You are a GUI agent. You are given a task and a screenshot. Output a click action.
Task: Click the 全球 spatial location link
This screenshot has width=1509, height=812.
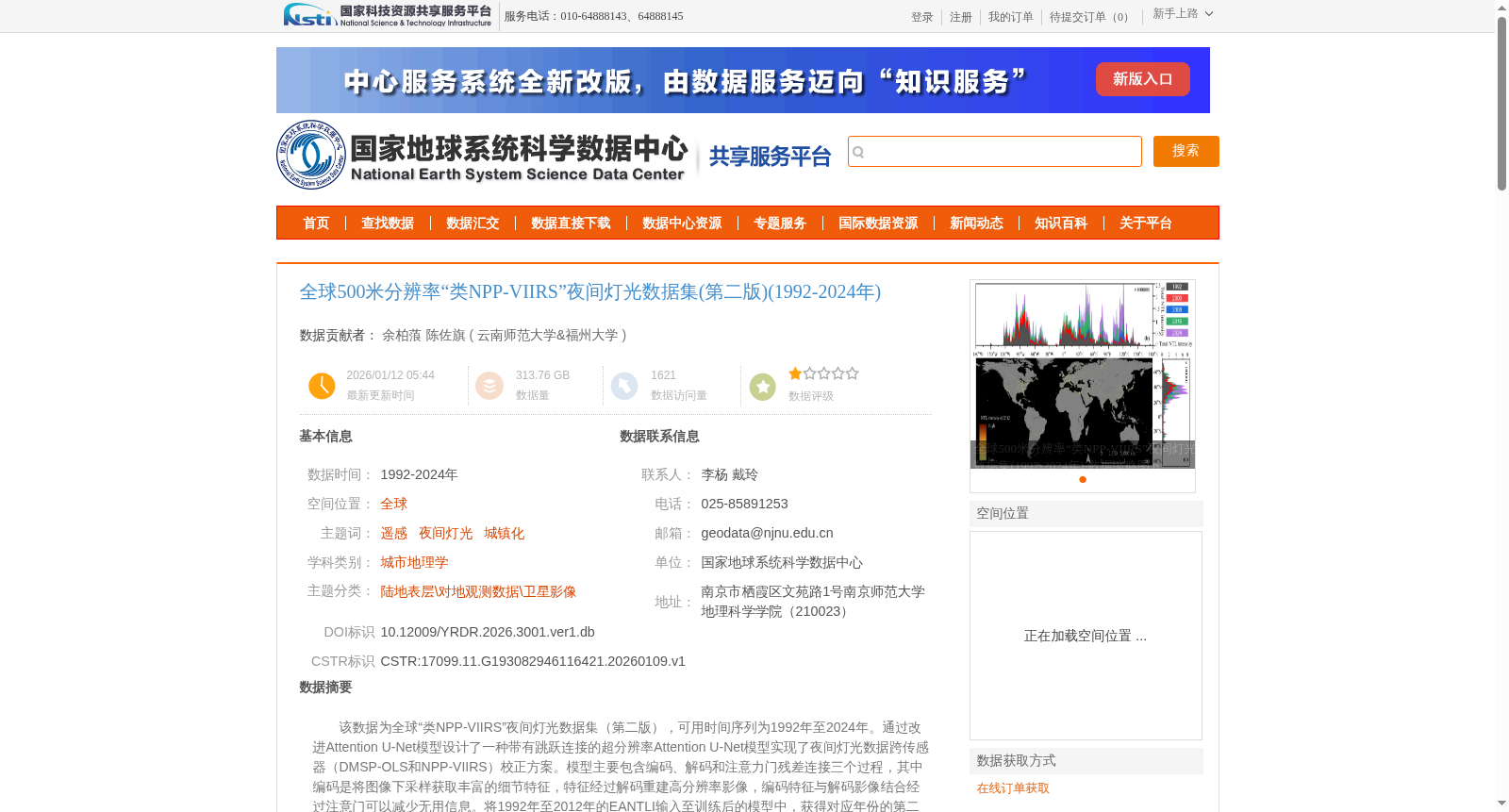point(394,504)
